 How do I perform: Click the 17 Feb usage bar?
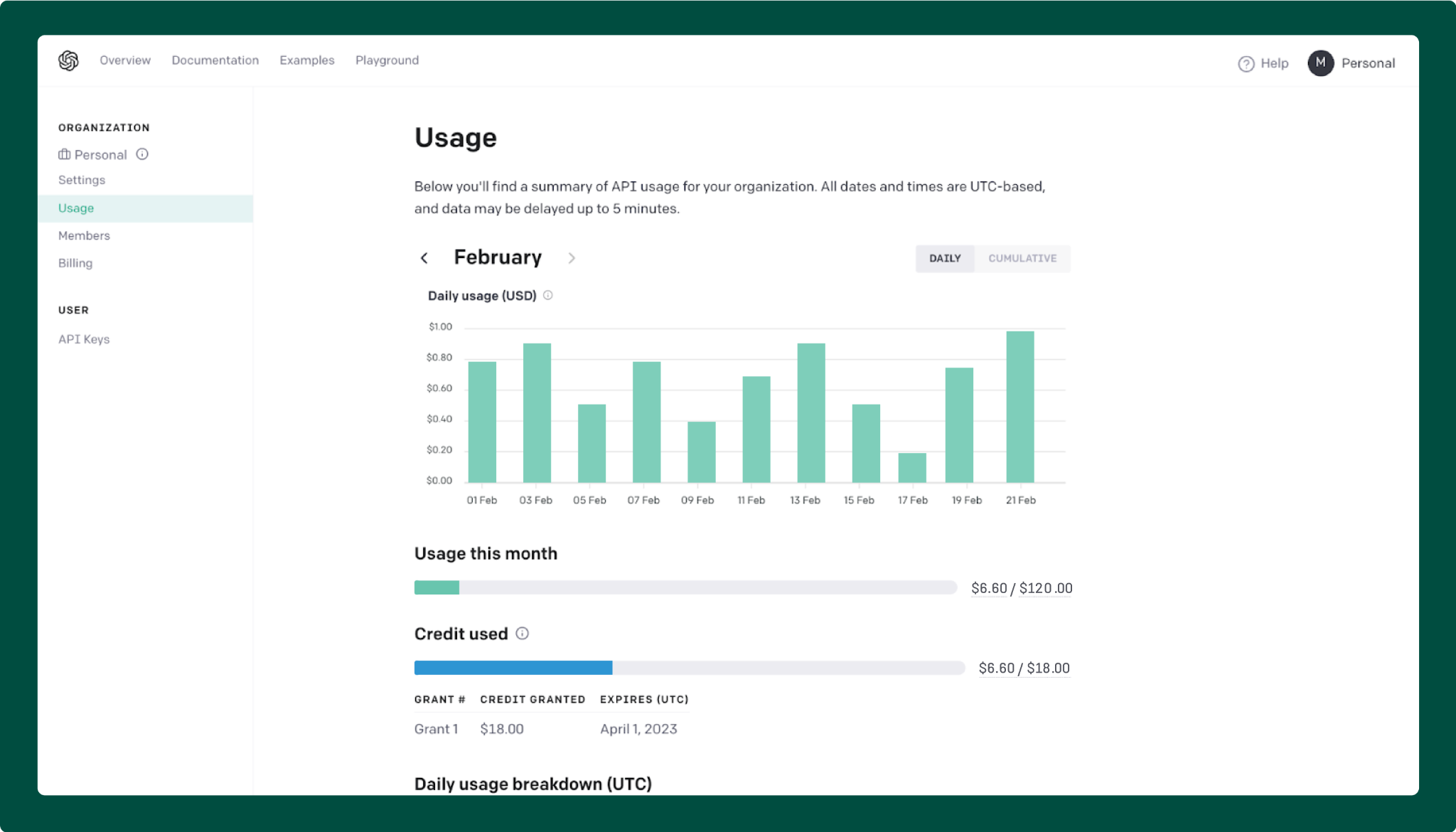(x=912, y=468)
